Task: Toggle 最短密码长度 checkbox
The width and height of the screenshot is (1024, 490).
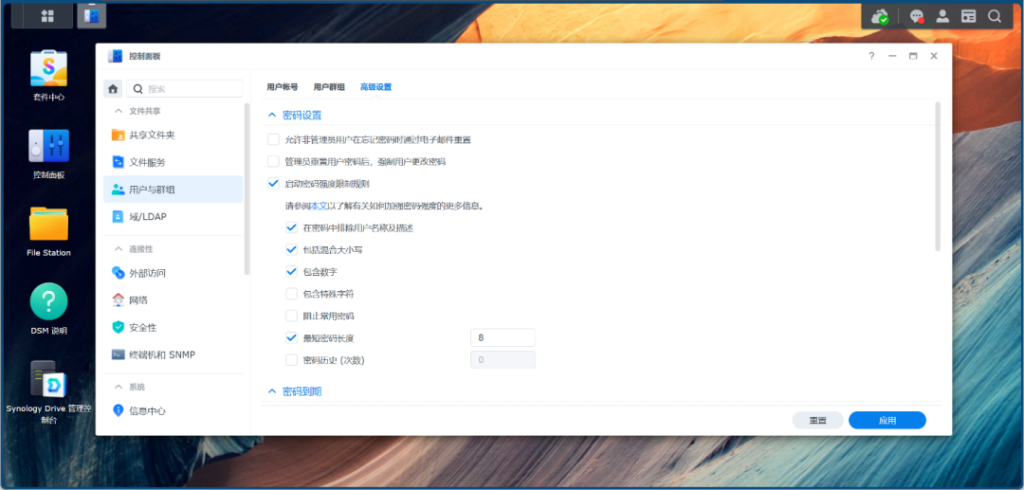Action: [291, 338]
